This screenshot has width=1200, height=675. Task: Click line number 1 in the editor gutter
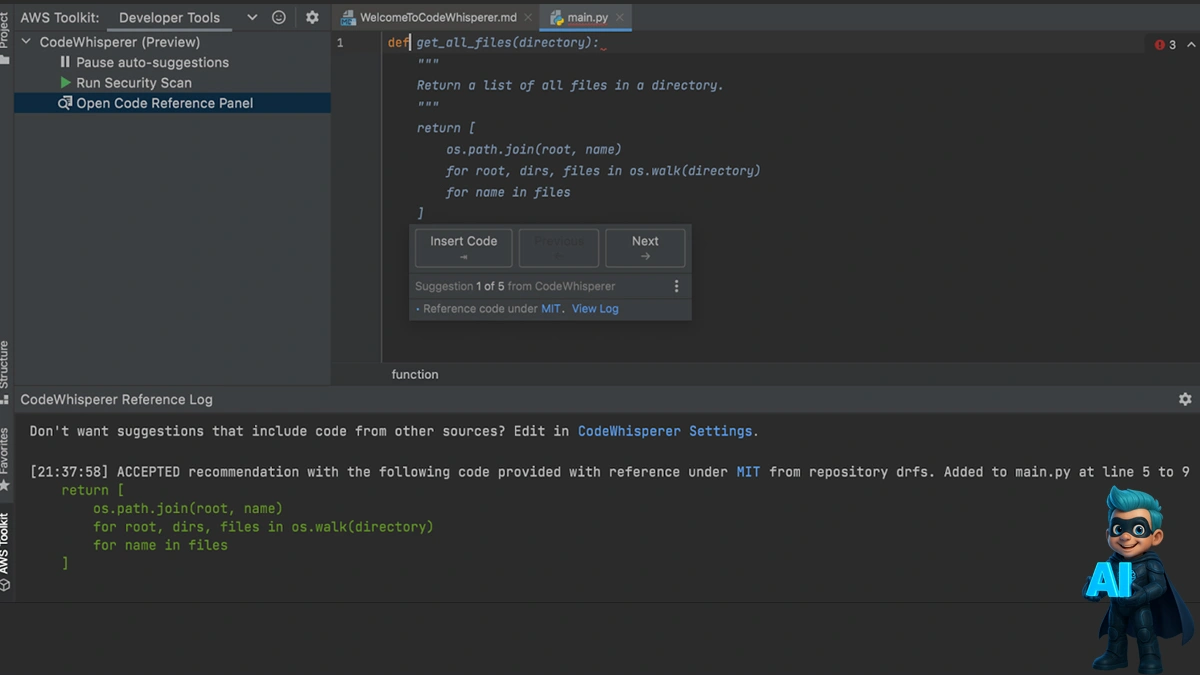tap(340, 43)
